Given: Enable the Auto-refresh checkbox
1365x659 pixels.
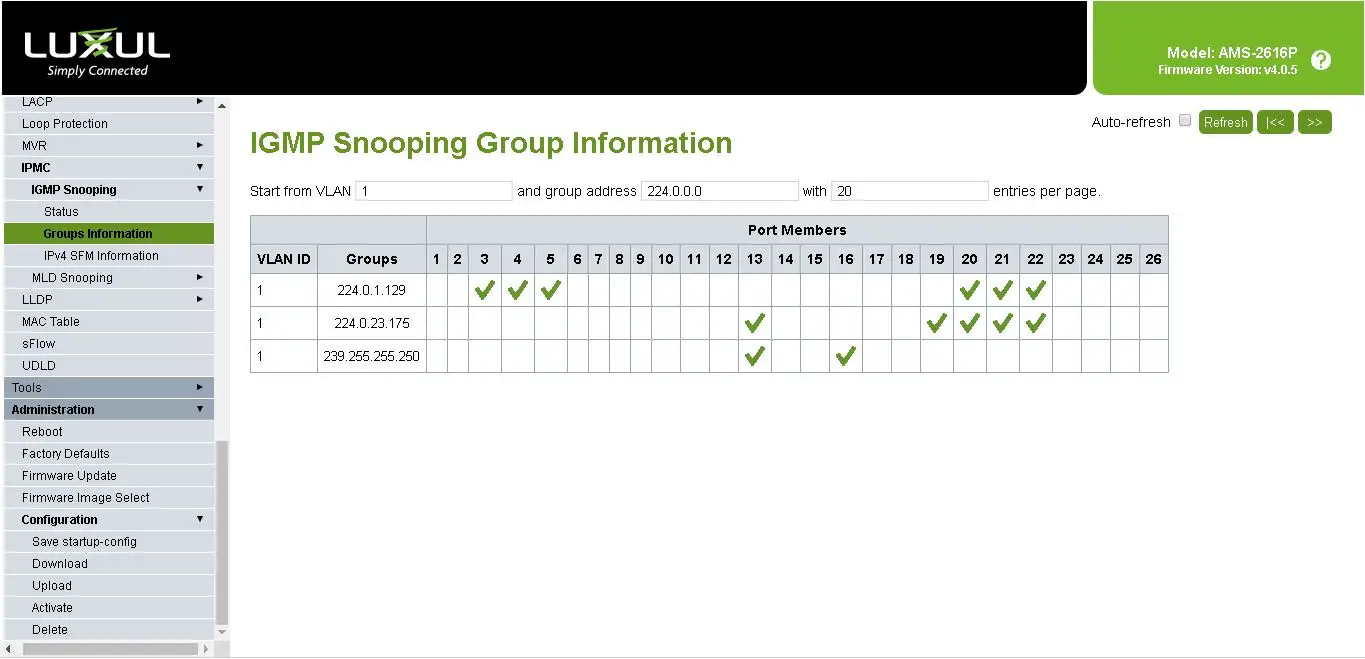Looking at the screenshot, I should pyautogui.click(x=1185, y=121).
